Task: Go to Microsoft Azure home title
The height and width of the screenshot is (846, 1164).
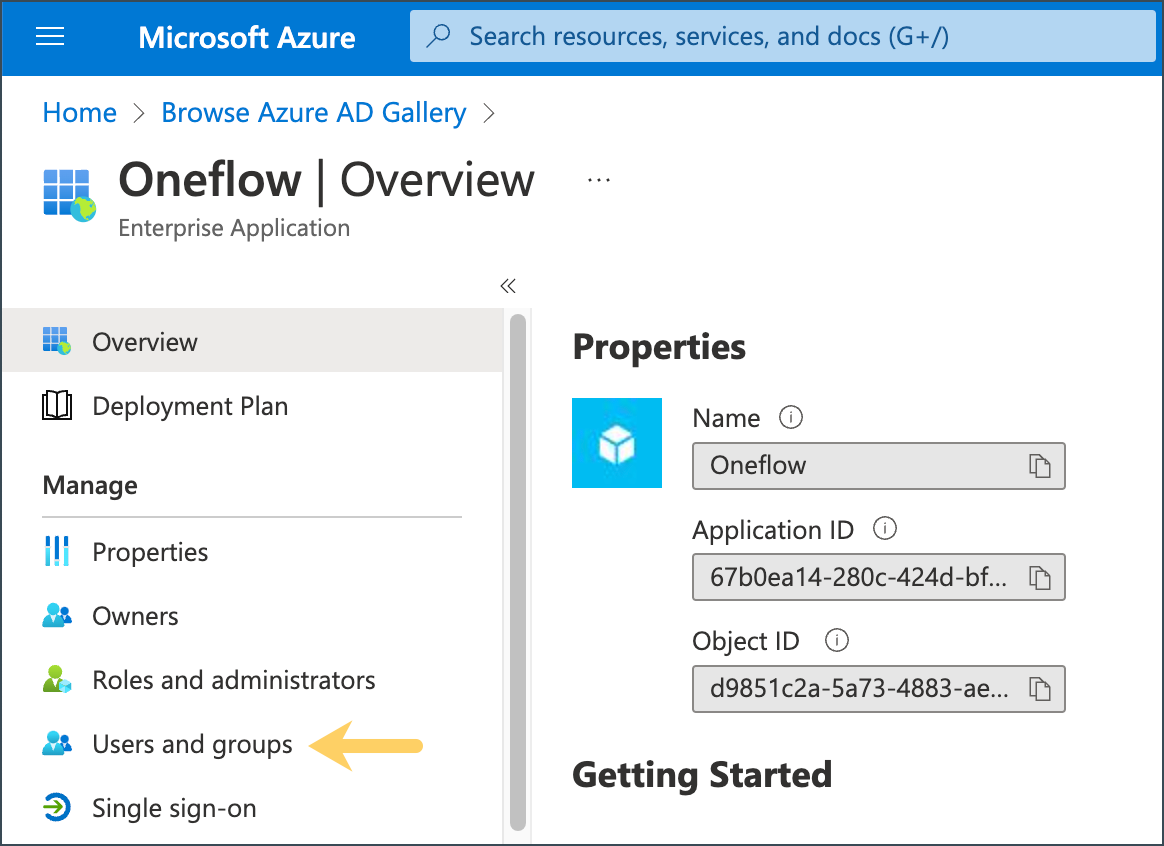Action: click(x=246, y=37)
